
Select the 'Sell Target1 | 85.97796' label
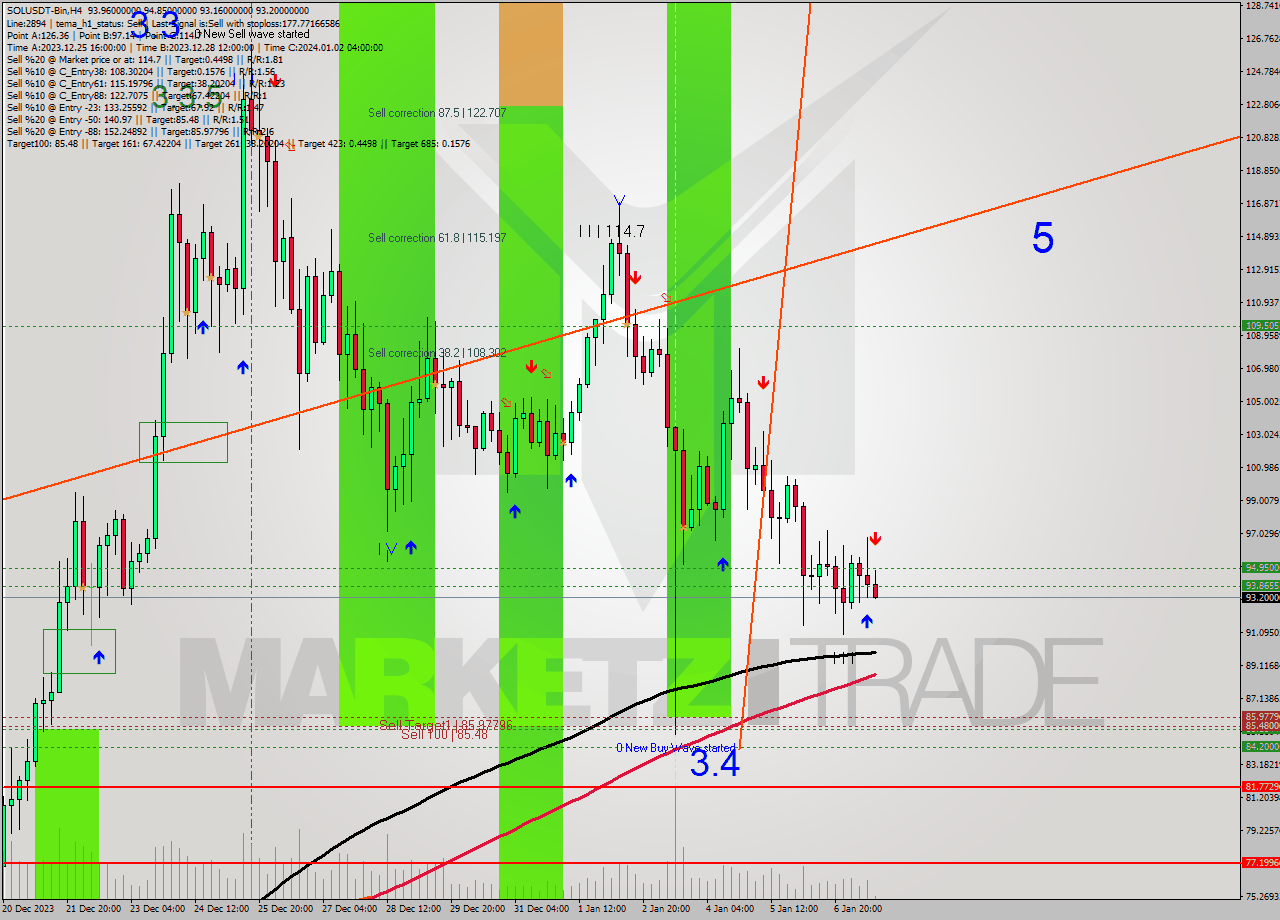pos(446,724)
